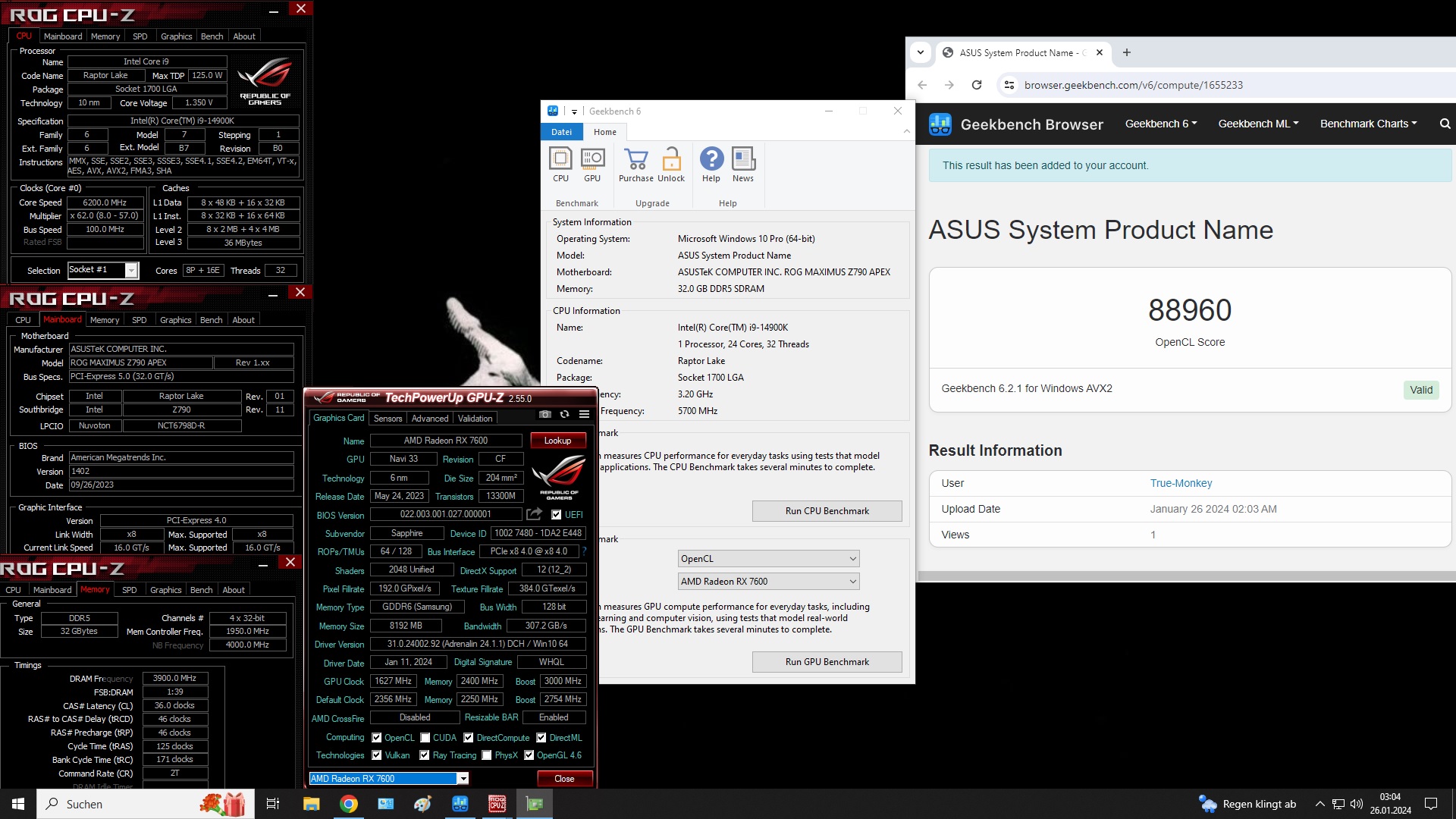Open the Purchase cart icon in Geekbench

(x=635, y=165)
